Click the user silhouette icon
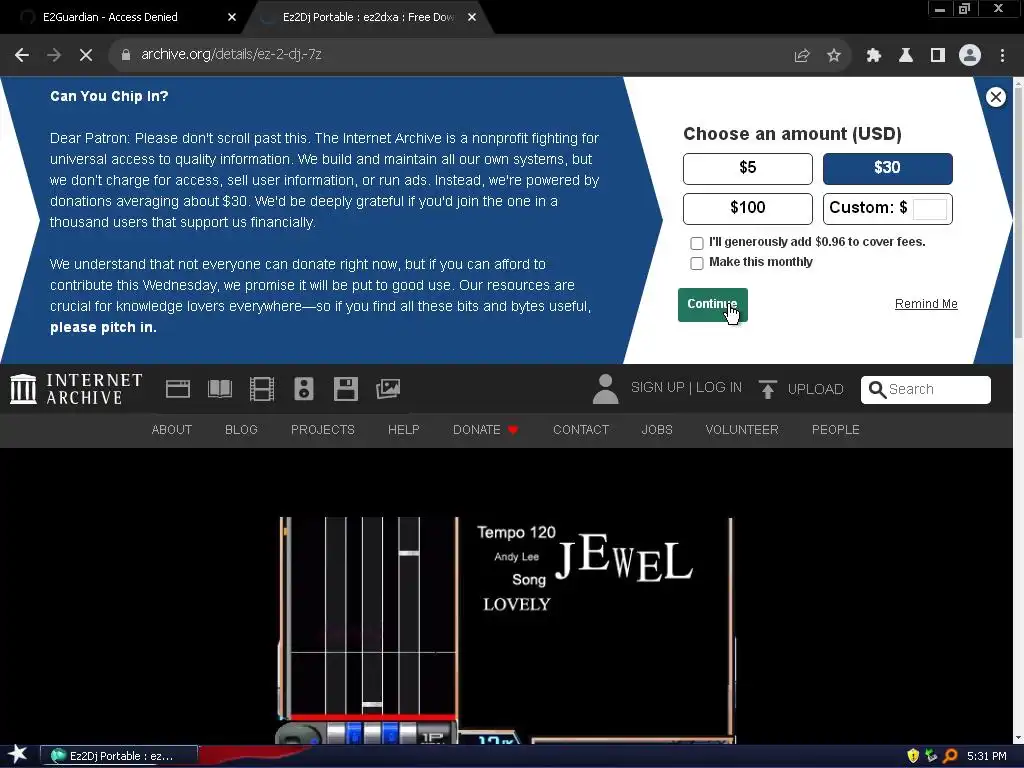 click(x=605, y=389)
